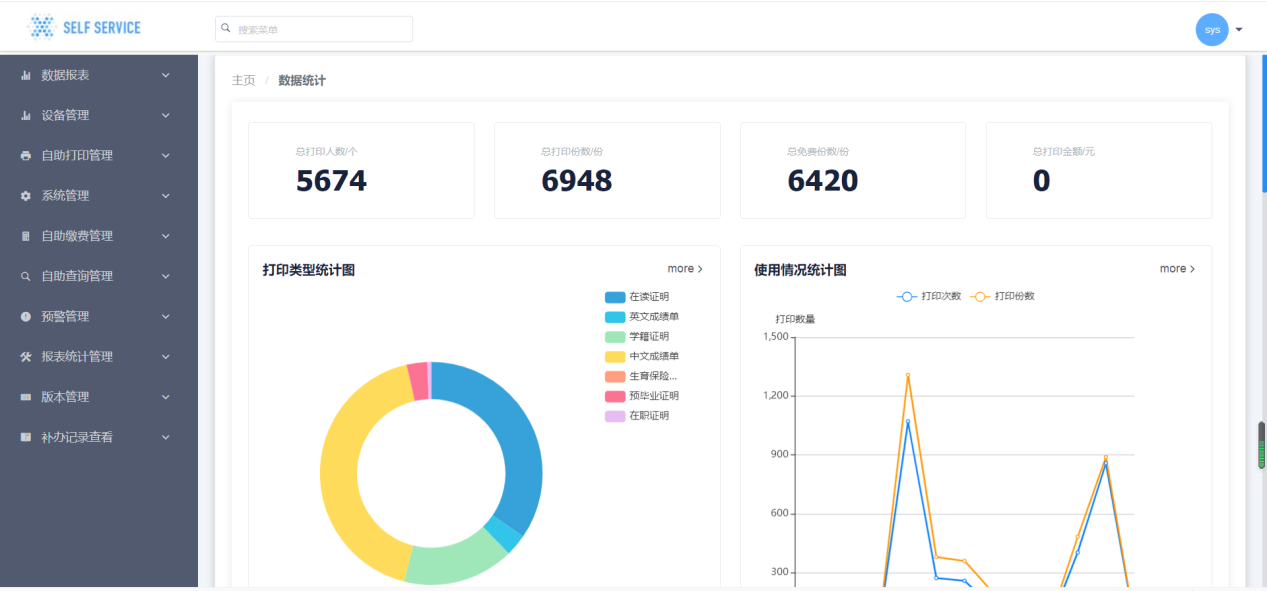The height and width of the screenshot is (591, 1267).
Task: Click the warning icon beside 预警管理
Action: coord(26,317)
